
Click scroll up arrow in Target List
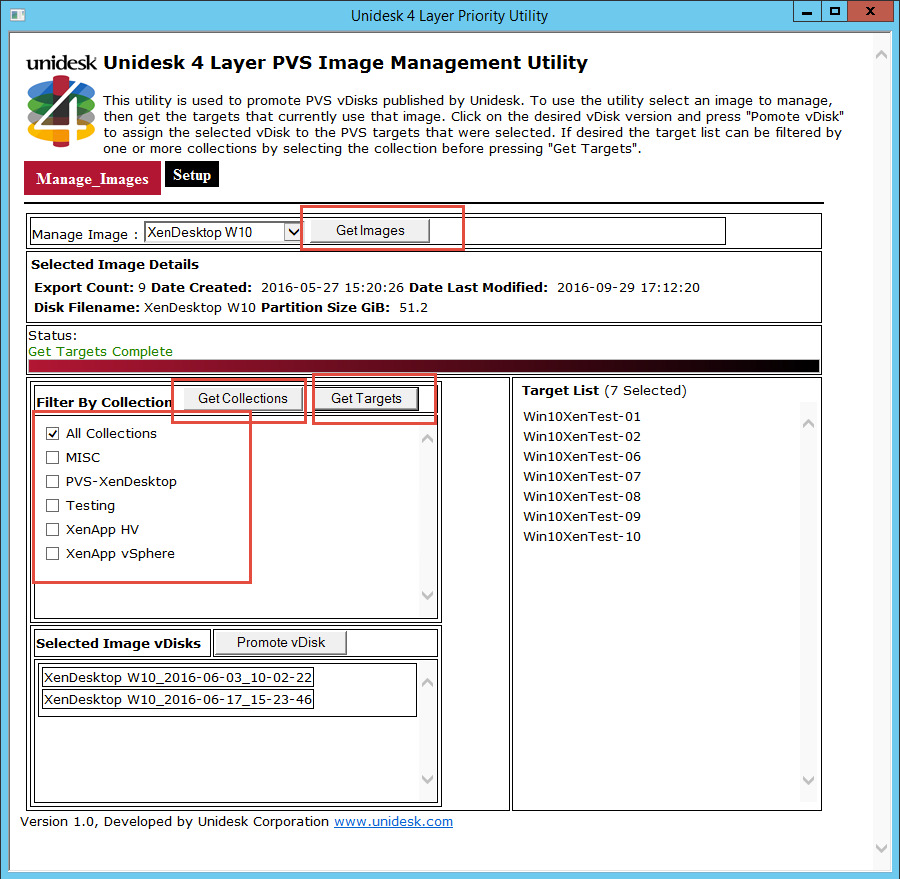tap(808, 424)
